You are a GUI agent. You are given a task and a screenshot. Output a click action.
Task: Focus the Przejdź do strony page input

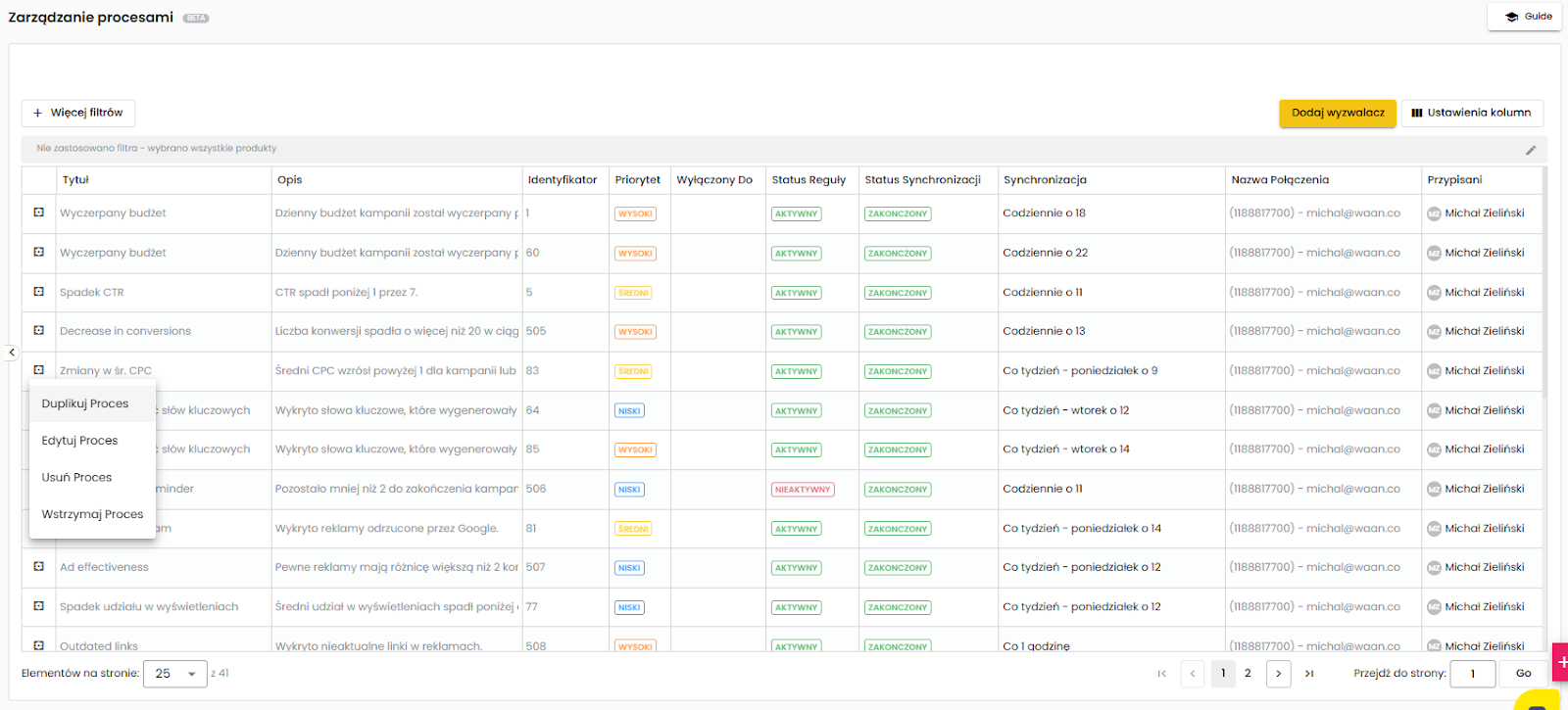(1473, 674)
